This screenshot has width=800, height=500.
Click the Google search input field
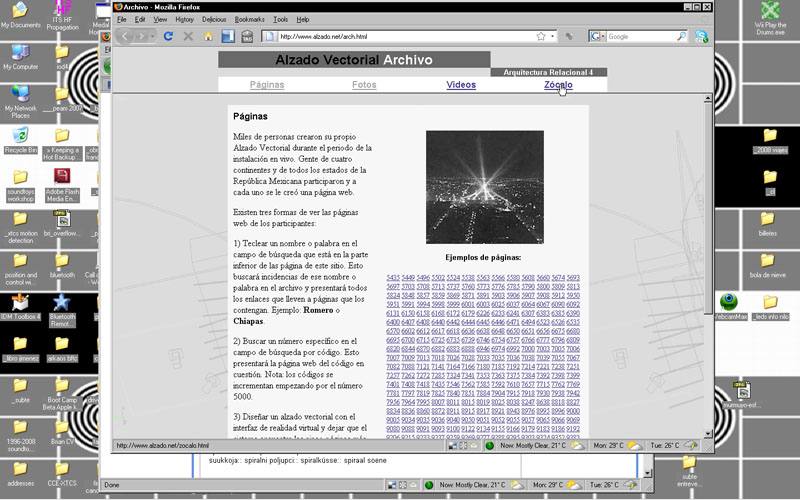pyautogui.click(x=641, y=36)
